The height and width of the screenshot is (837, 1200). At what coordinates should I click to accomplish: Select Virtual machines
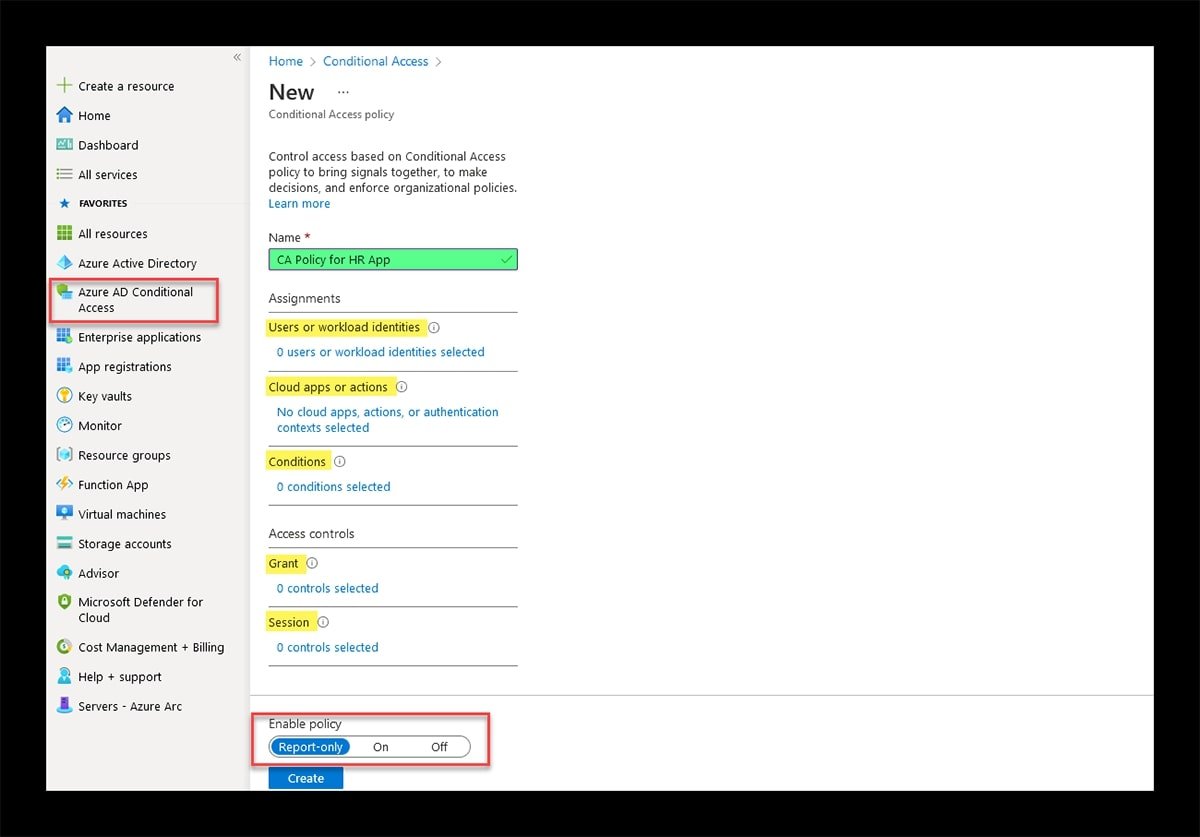point(122,513)
